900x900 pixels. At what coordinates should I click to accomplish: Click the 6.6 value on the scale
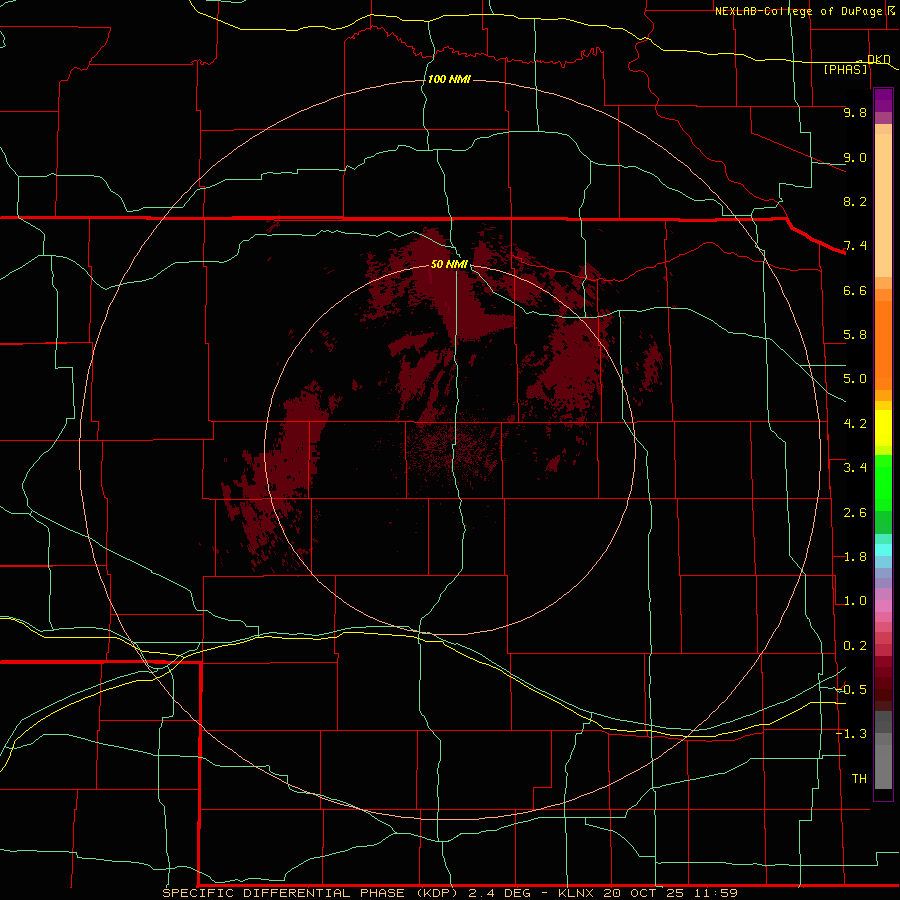[x=855, y=290]
